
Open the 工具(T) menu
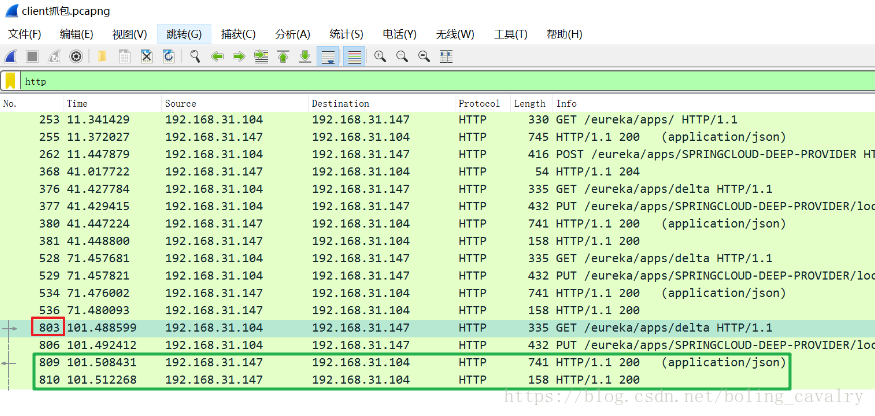[x=511, y=34]
